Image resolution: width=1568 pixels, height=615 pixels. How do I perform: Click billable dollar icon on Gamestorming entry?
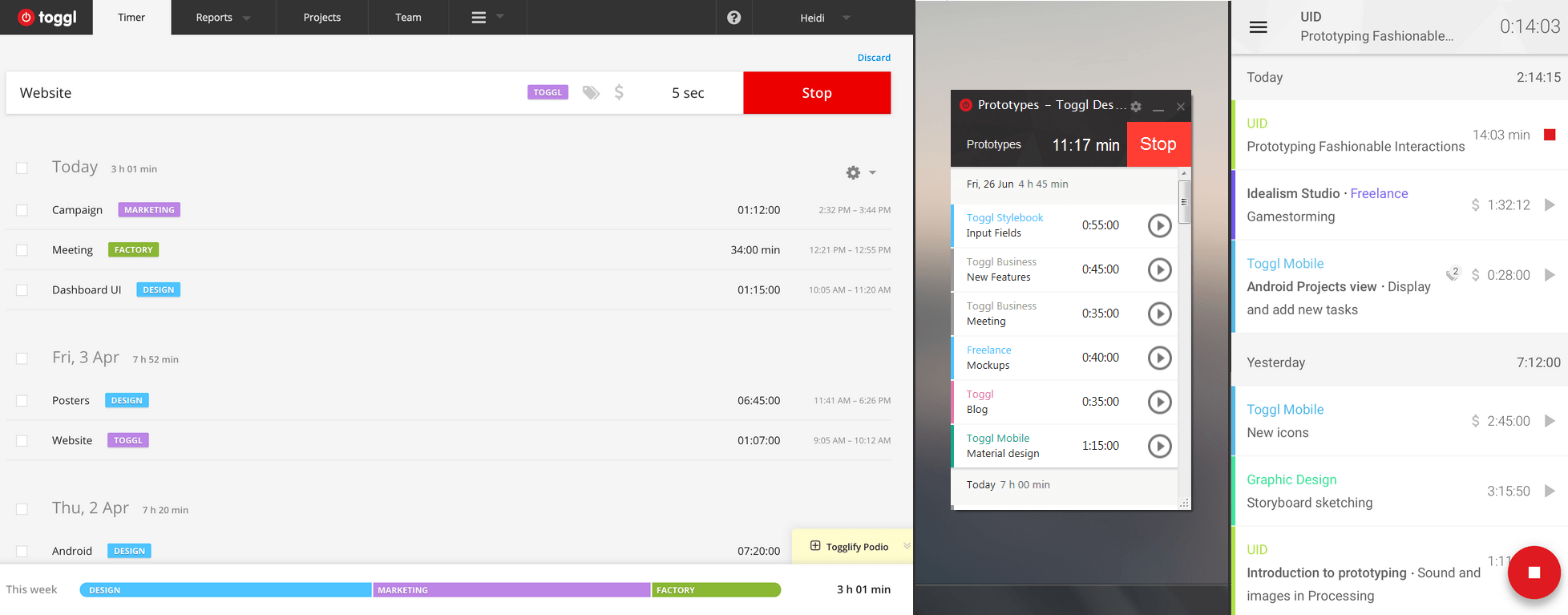click(1475, 205)
